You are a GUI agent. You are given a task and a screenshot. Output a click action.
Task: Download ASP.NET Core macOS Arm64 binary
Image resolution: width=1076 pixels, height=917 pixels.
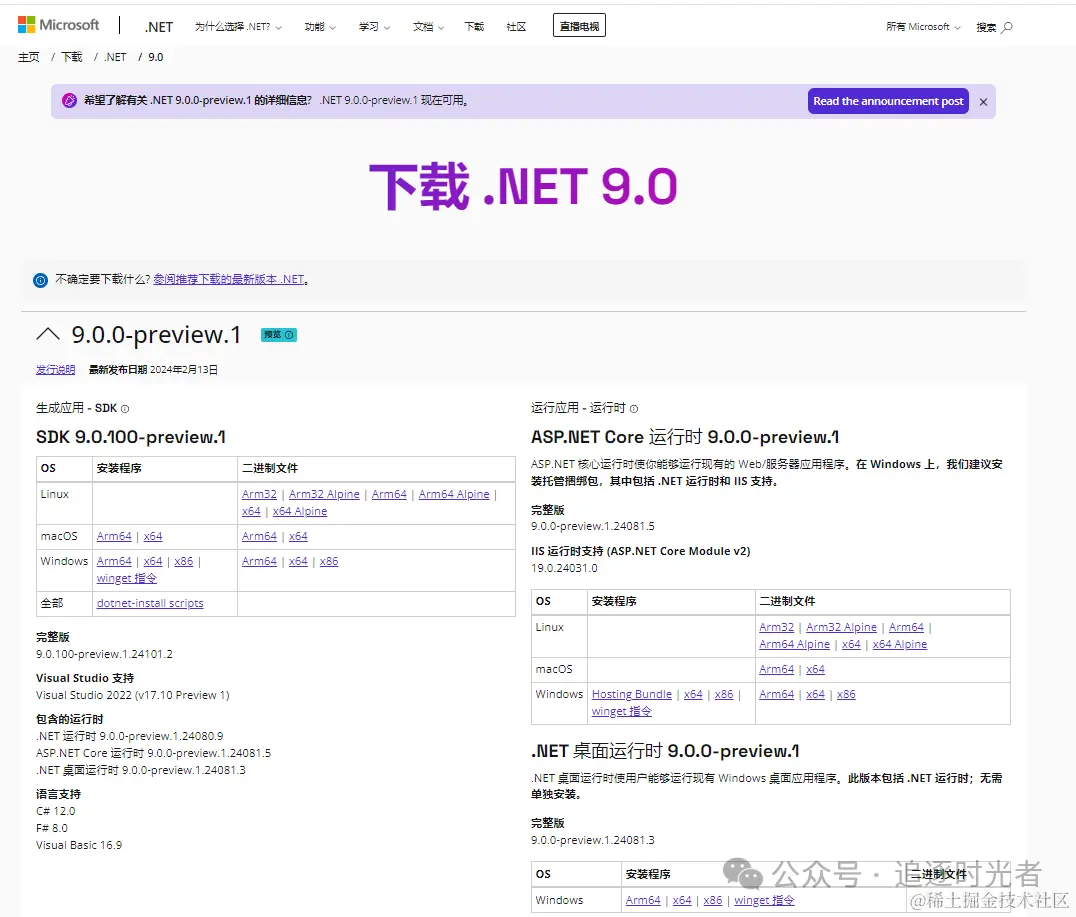(777, 669)
